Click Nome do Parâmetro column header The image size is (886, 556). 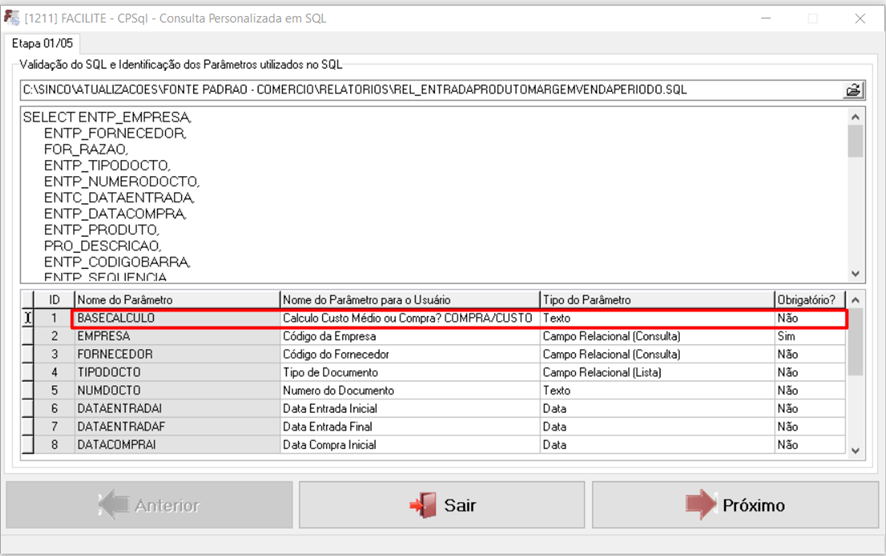pyautogui.click(x=177, y=299)
